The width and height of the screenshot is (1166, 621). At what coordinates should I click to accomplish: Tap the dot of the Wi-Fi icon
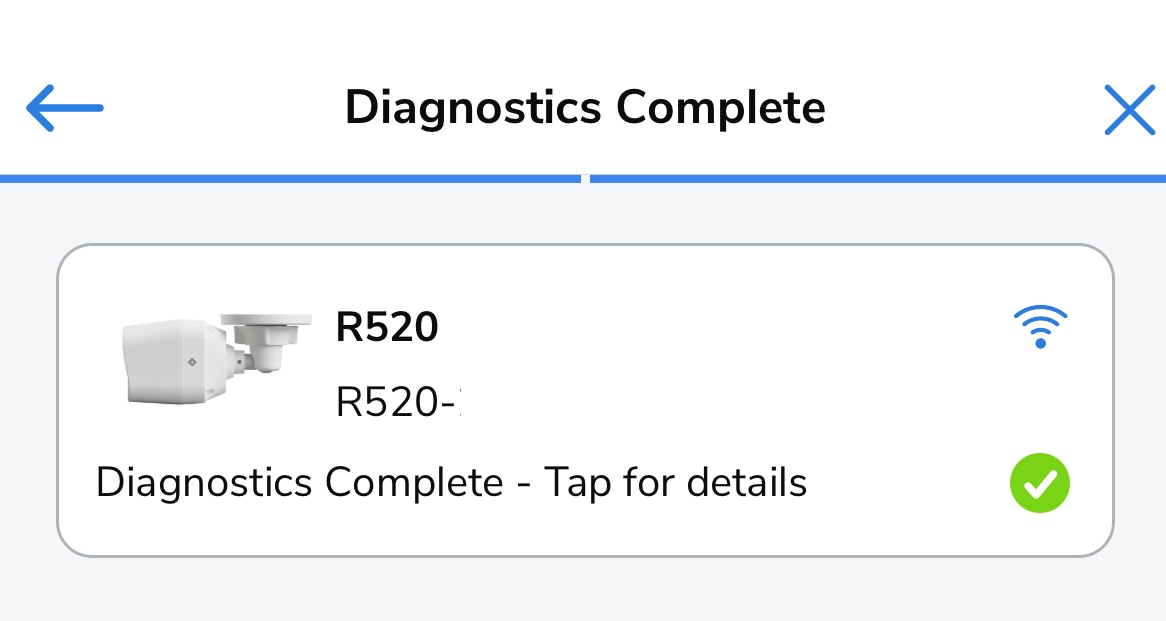click(x=1040, y=343)
